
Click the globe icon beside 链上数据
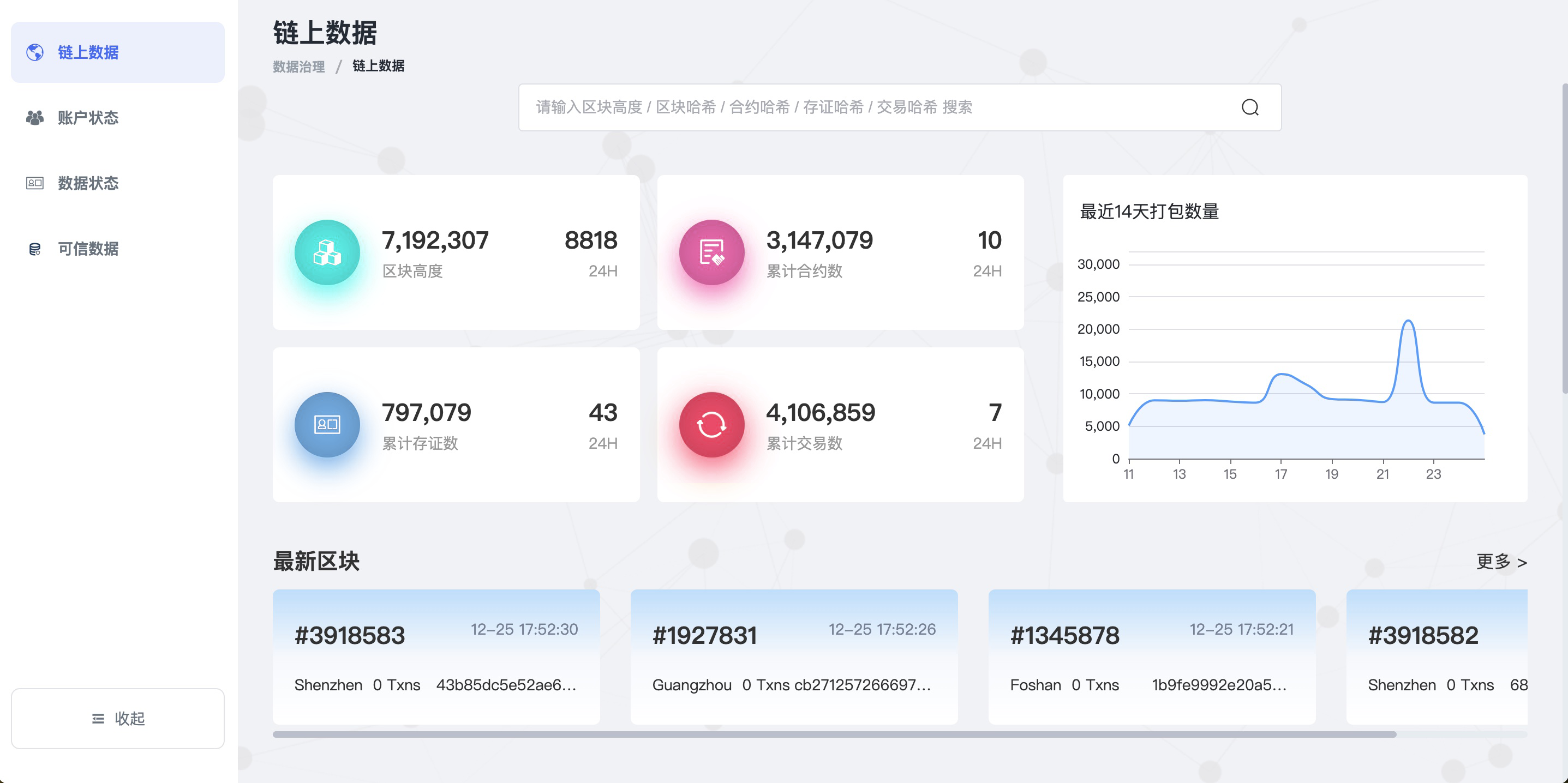click(x=35, y=52)
